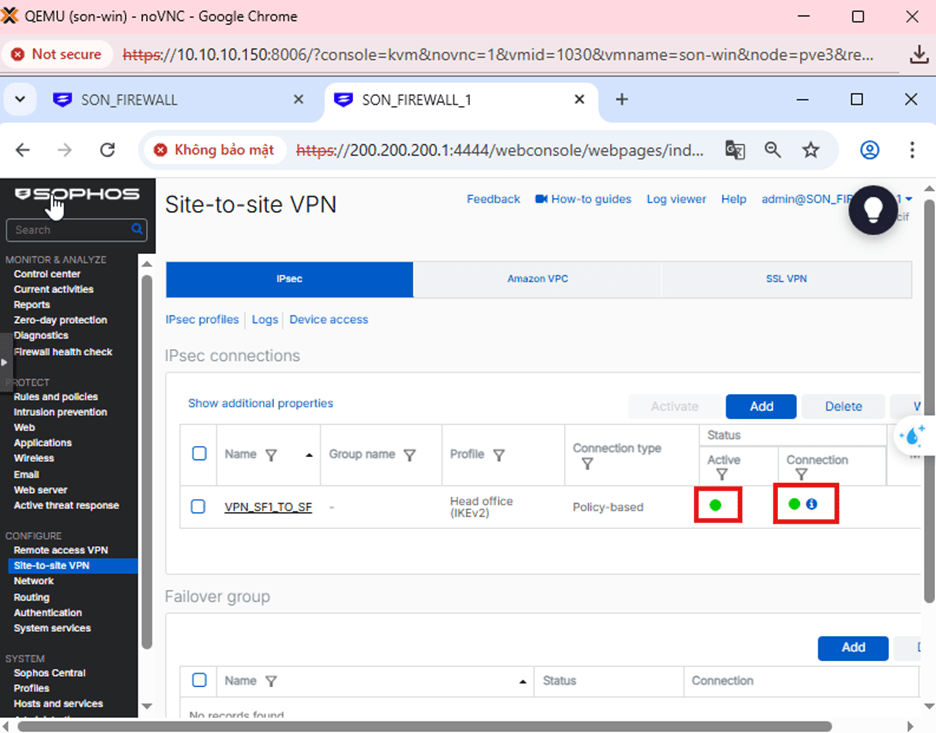Bookmark this page with star icon

coord(811,150)
